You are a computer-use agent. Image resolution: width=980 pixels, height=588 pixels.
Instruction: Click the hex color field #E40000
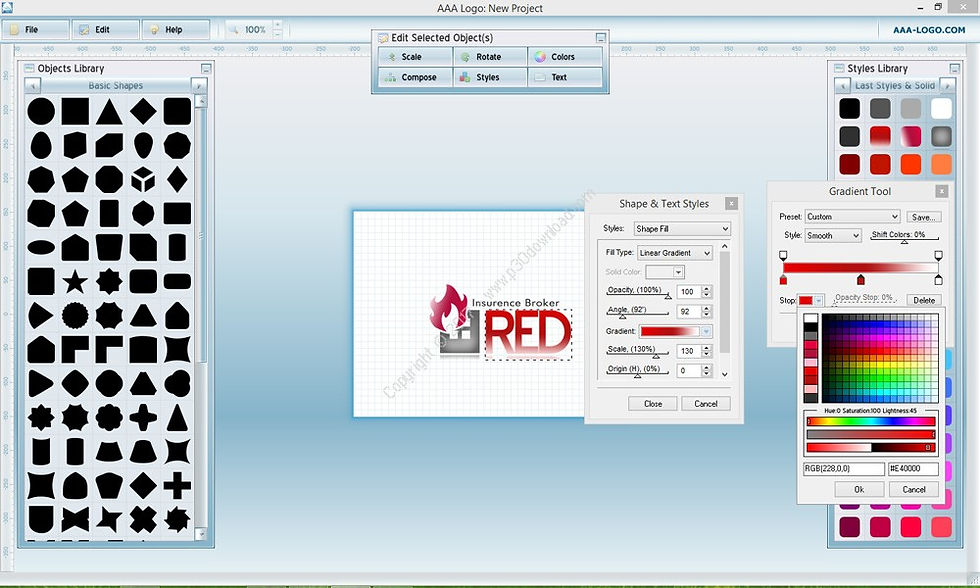tap(912, 468)
